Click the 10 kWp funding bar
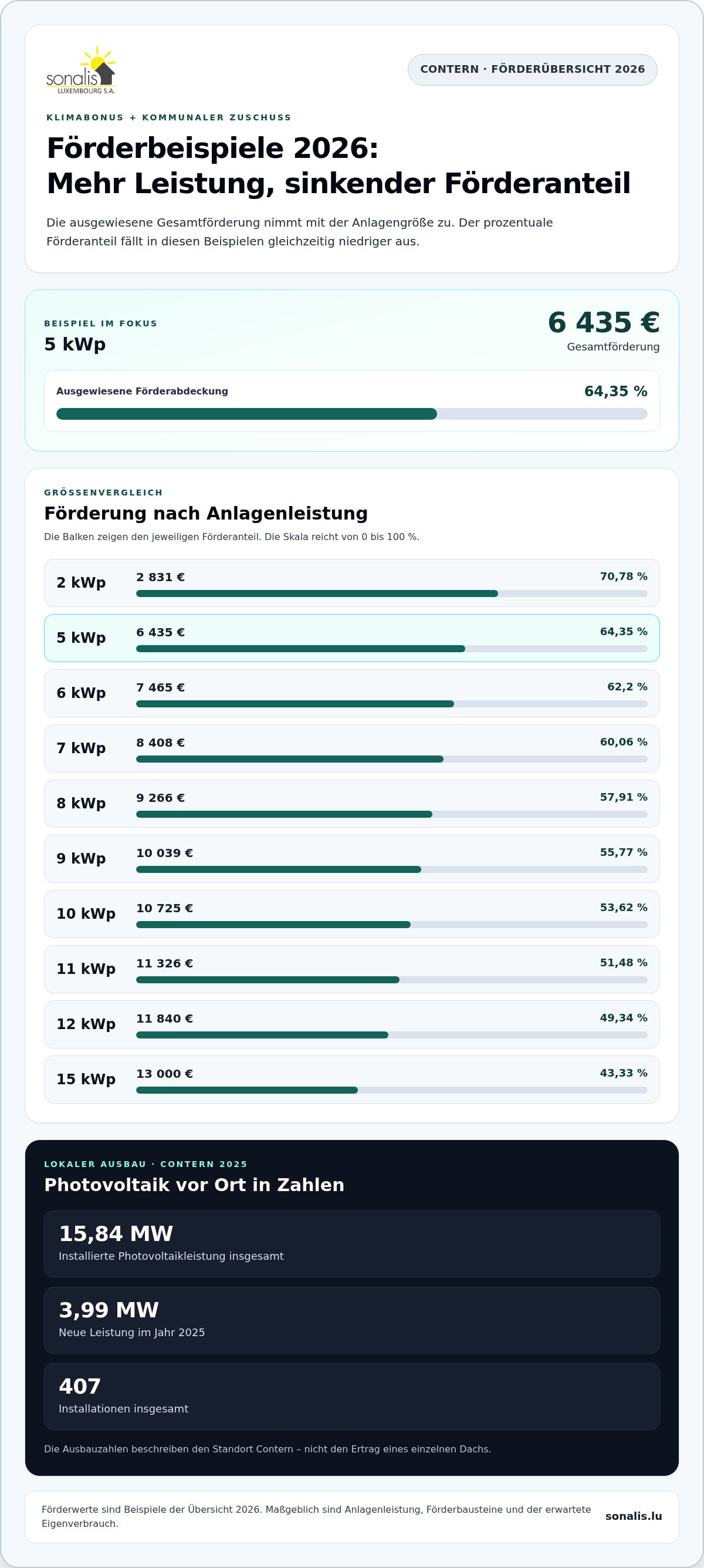This screenshot has height=1568, width=704. pyautogui.click(x=392, y=925)
